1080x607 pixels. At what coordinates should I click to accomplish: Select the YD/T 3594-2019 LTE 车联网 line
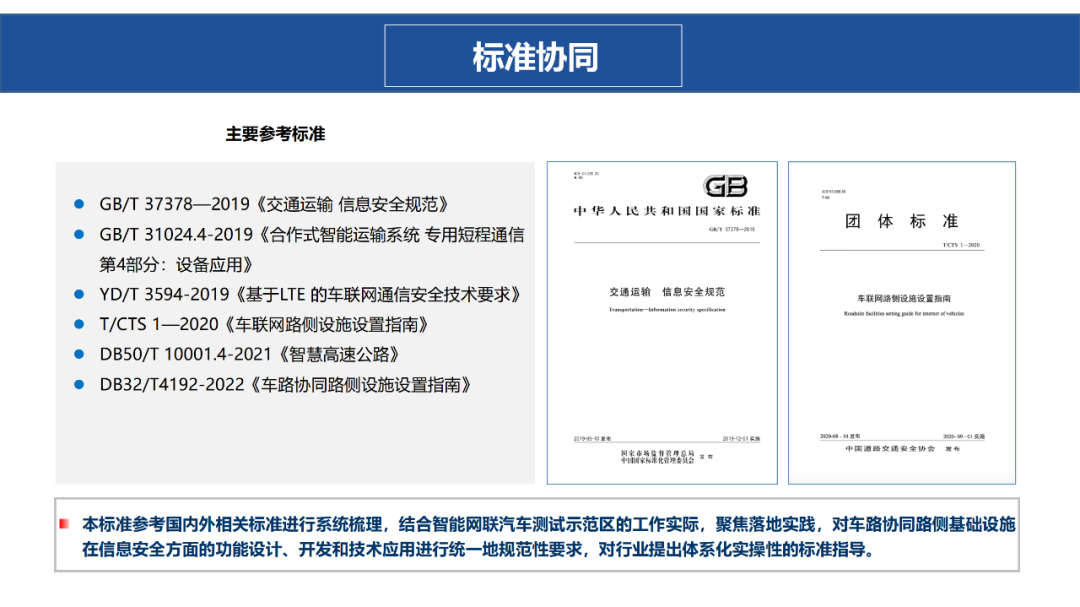pos(310,295)
